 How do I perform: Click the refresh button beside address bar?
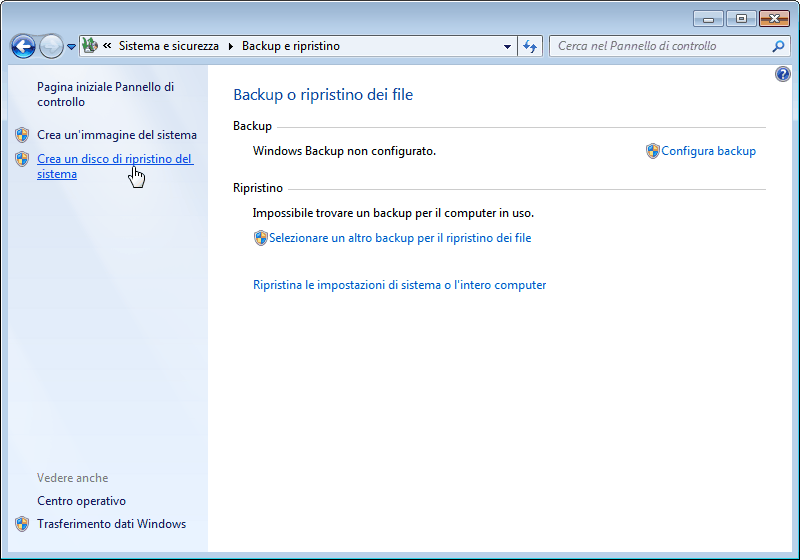coord(530,46)
